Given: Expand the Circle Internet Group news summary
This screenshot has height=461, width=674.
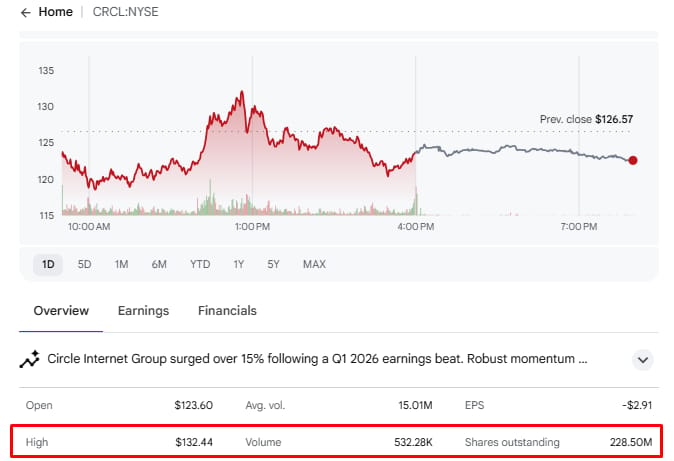Looking at the screenshot, I should click(x=643, y=360).
